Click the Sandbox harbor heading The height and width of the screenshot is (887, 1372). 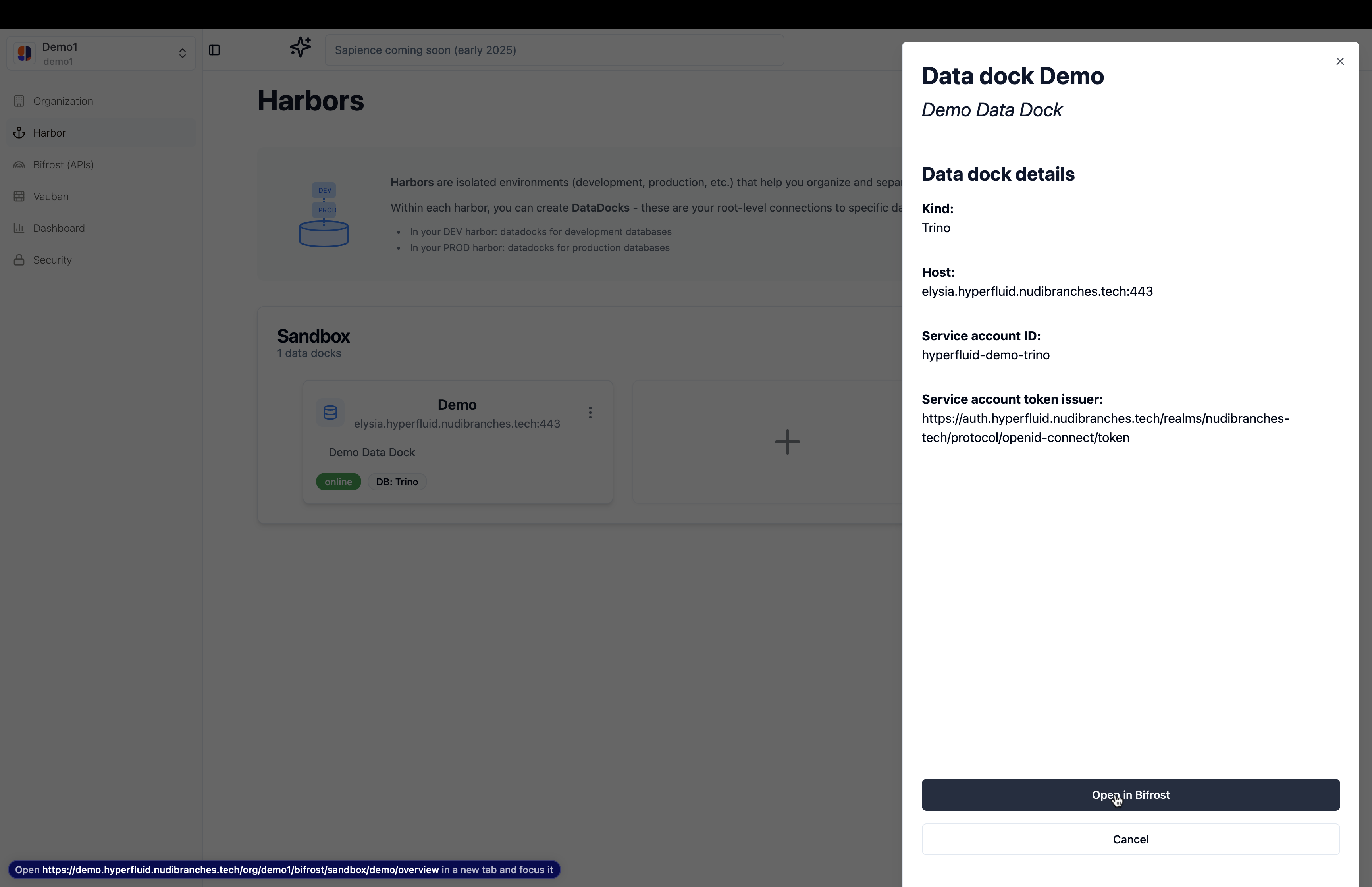[313, 336]
